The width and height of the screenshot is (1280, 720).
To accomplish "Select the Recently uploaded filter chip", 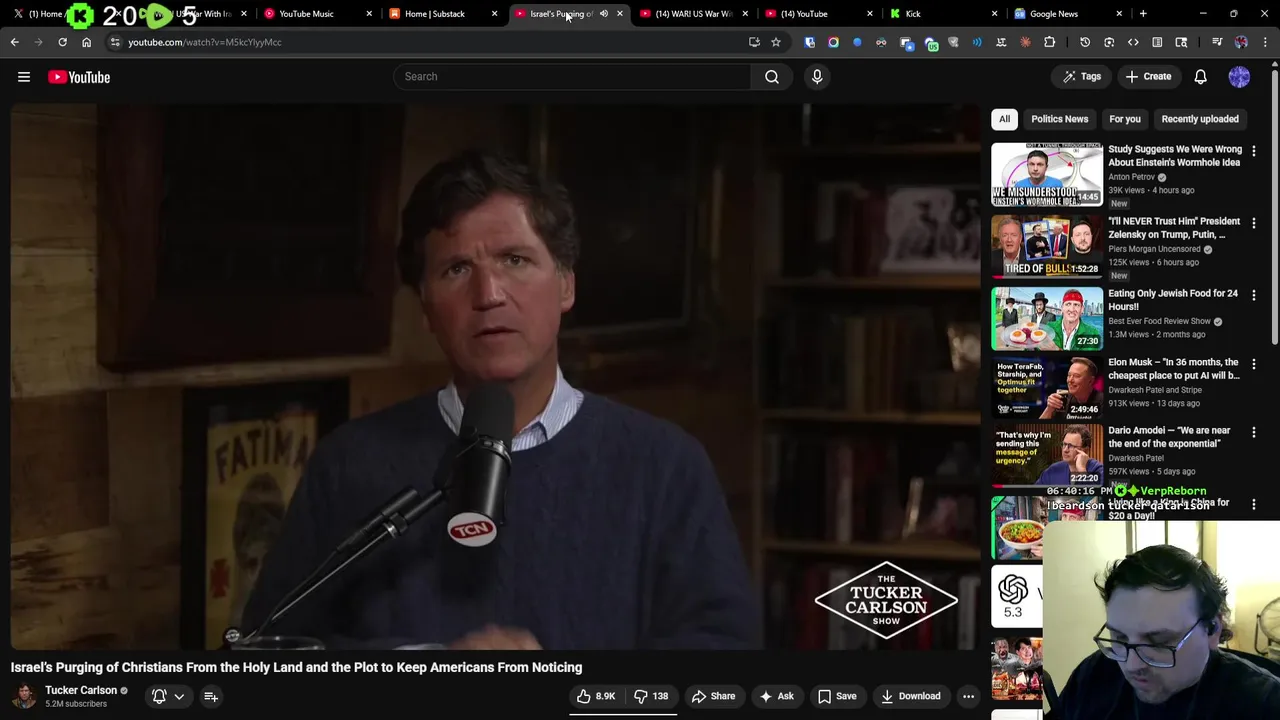I will coord(1200,119).
